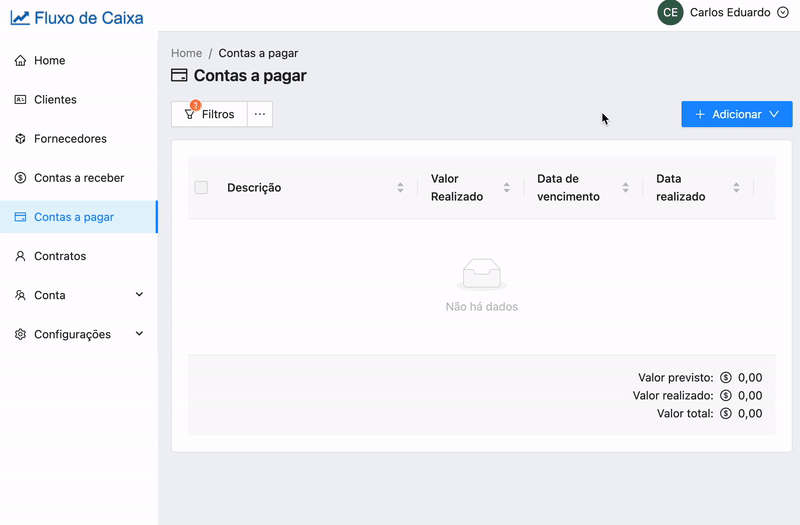Screen dimensions: 800x525
Task: Click the Data realizado column header text
Action: tap(681, 188)
